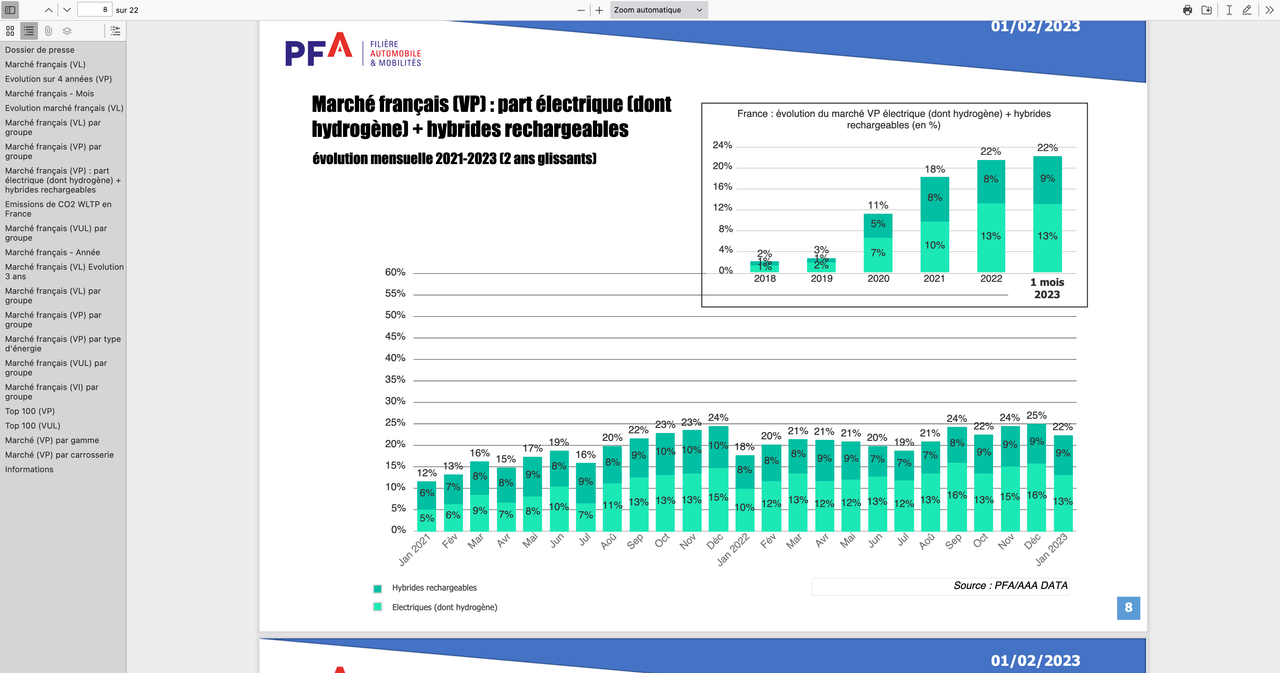
Task: Select the text annotation tool
Action: click(x=1228, y=9)
